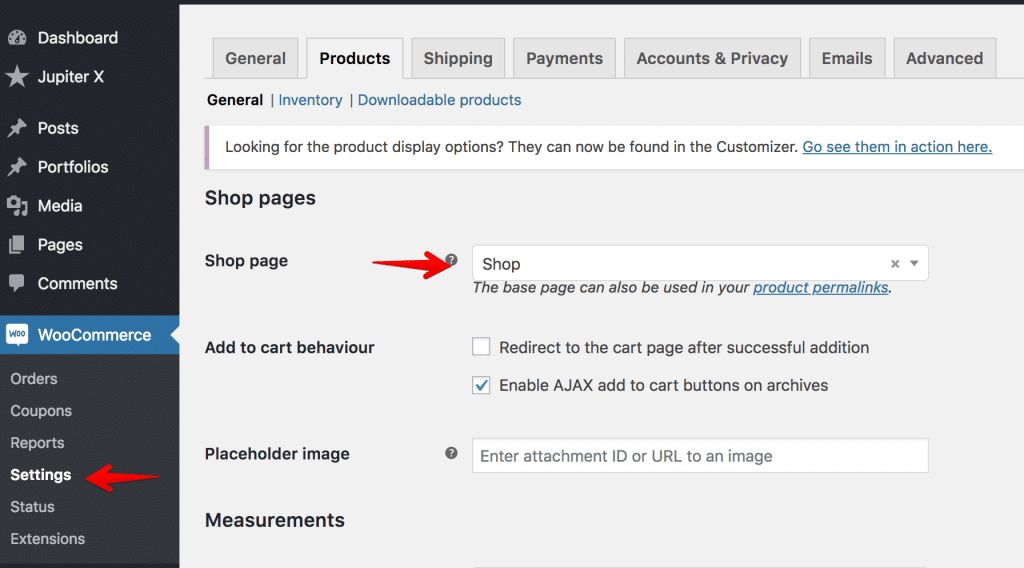1024x568 pixels.
Task: Switch to the Shipping tab
Action: [x=458, y=58]
